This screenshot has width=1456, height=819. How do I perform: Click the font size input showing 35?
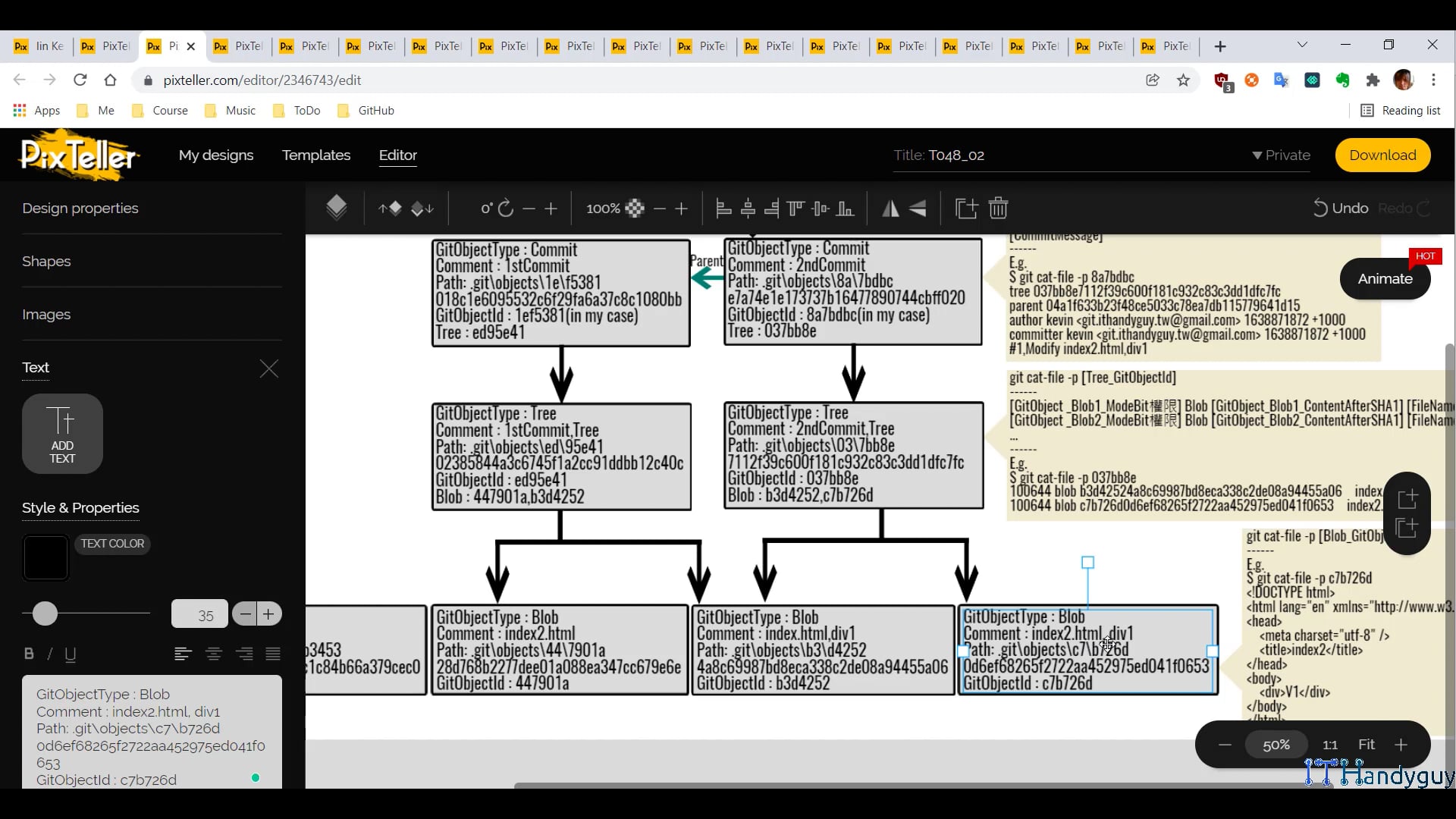199,613
